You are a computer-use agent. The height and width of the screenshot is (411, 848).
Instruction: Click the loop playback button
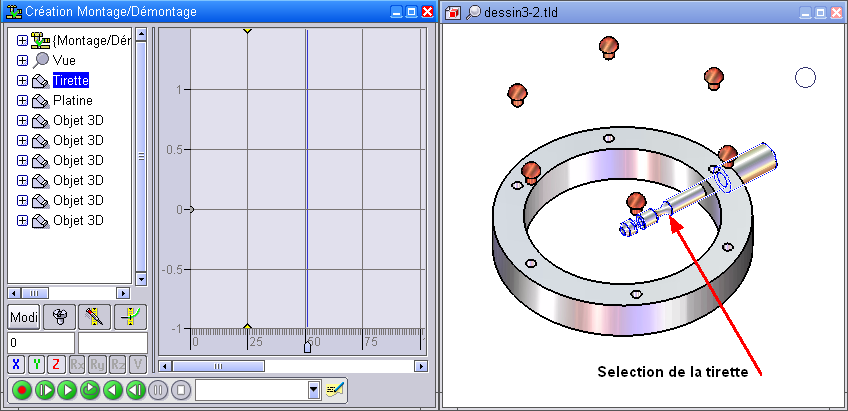(89, 390)
